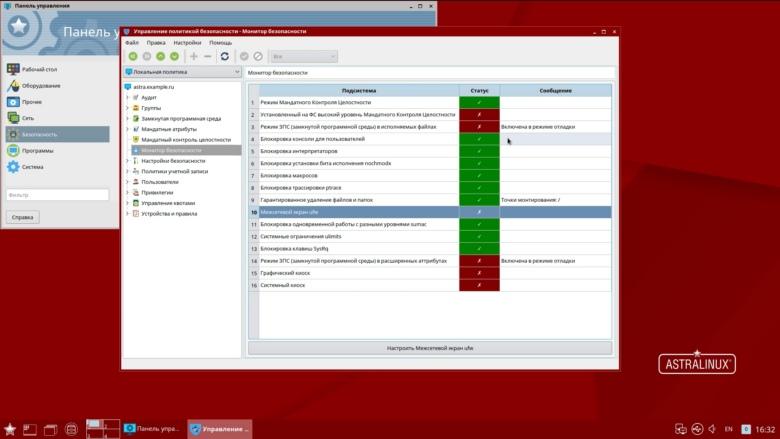Expand the Управление квотами tree node
780x439 pixels.
pos(127,203)
